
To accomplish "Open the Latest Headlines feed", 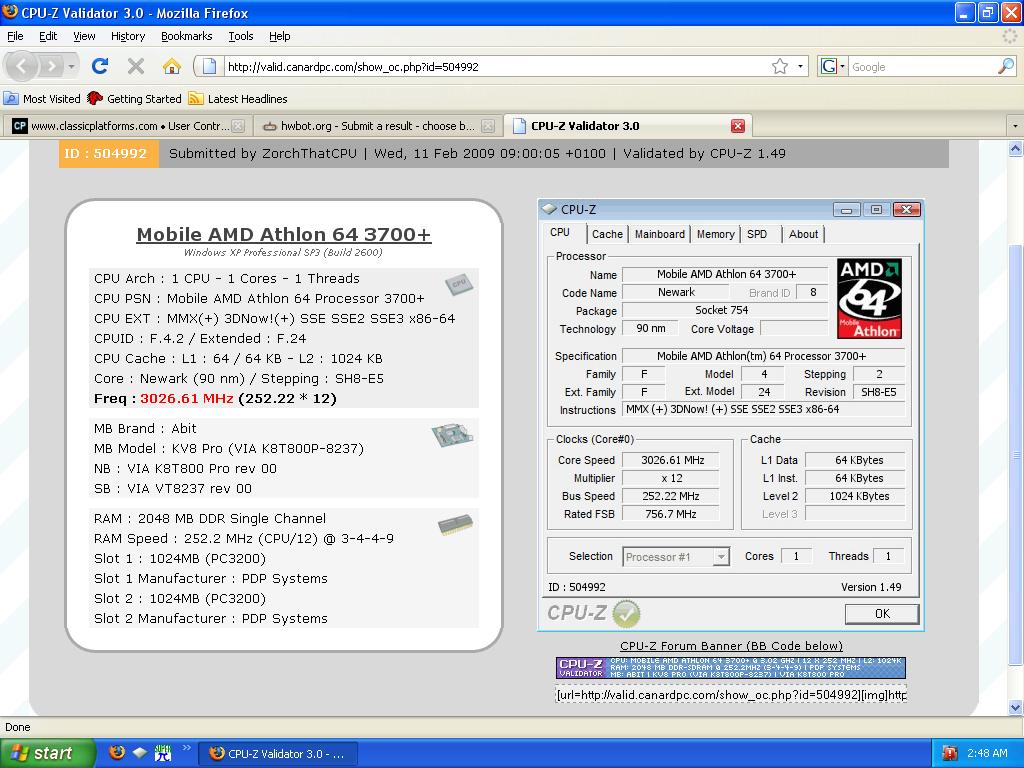I will point(238,99).
